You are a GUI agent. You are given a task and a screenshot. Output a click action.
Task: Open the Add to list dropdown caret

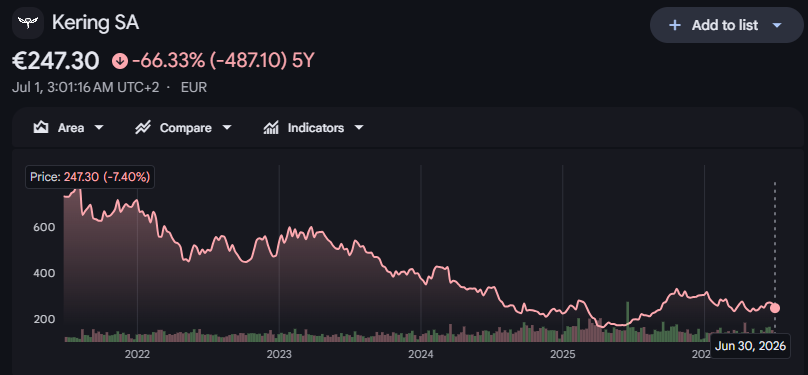pos(777,25)
